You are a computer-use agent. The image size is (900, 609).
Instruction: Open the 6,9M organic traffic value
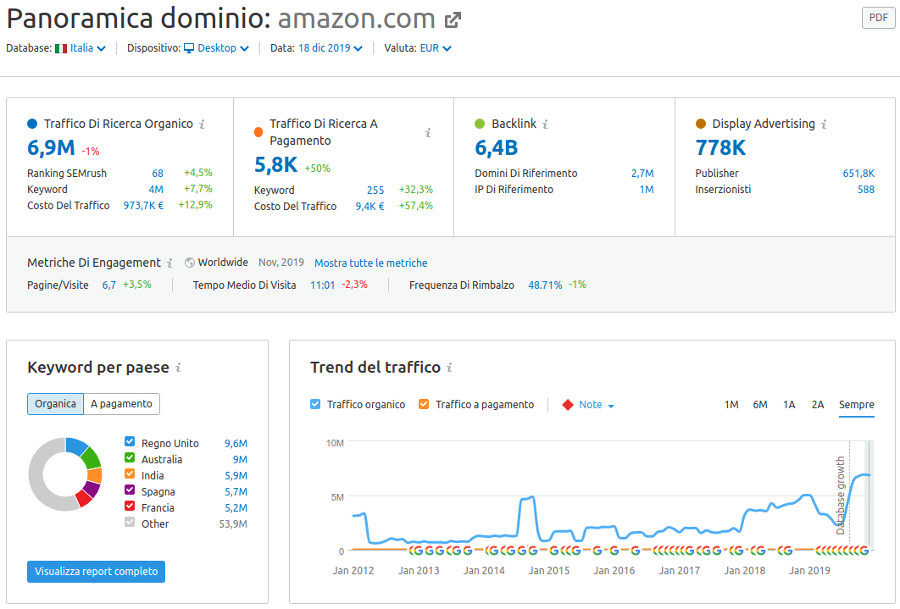[x=51, y=148]
